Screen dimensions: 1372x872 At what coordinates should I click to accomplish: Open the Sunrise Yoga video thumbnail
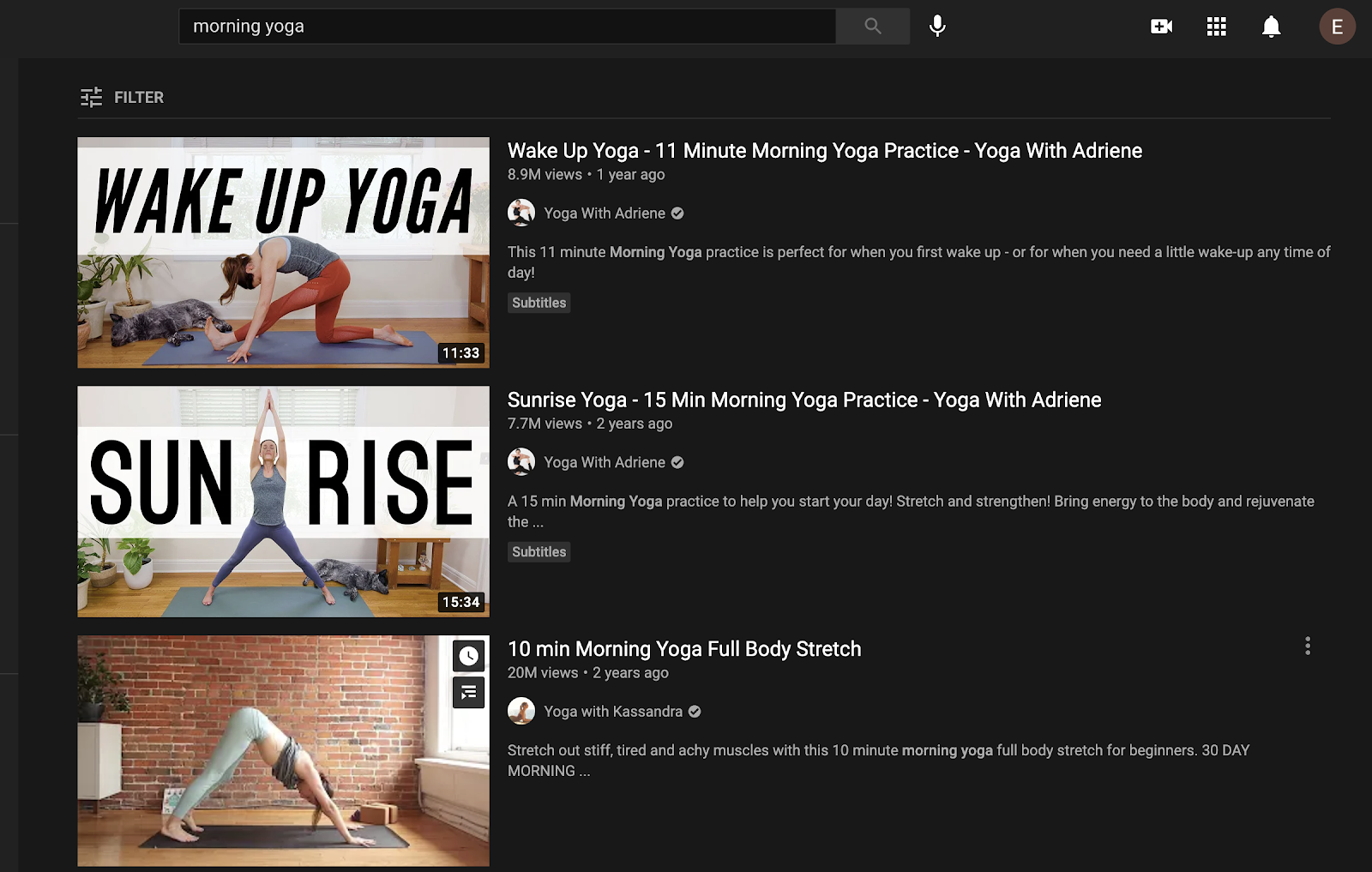(284, 502)
